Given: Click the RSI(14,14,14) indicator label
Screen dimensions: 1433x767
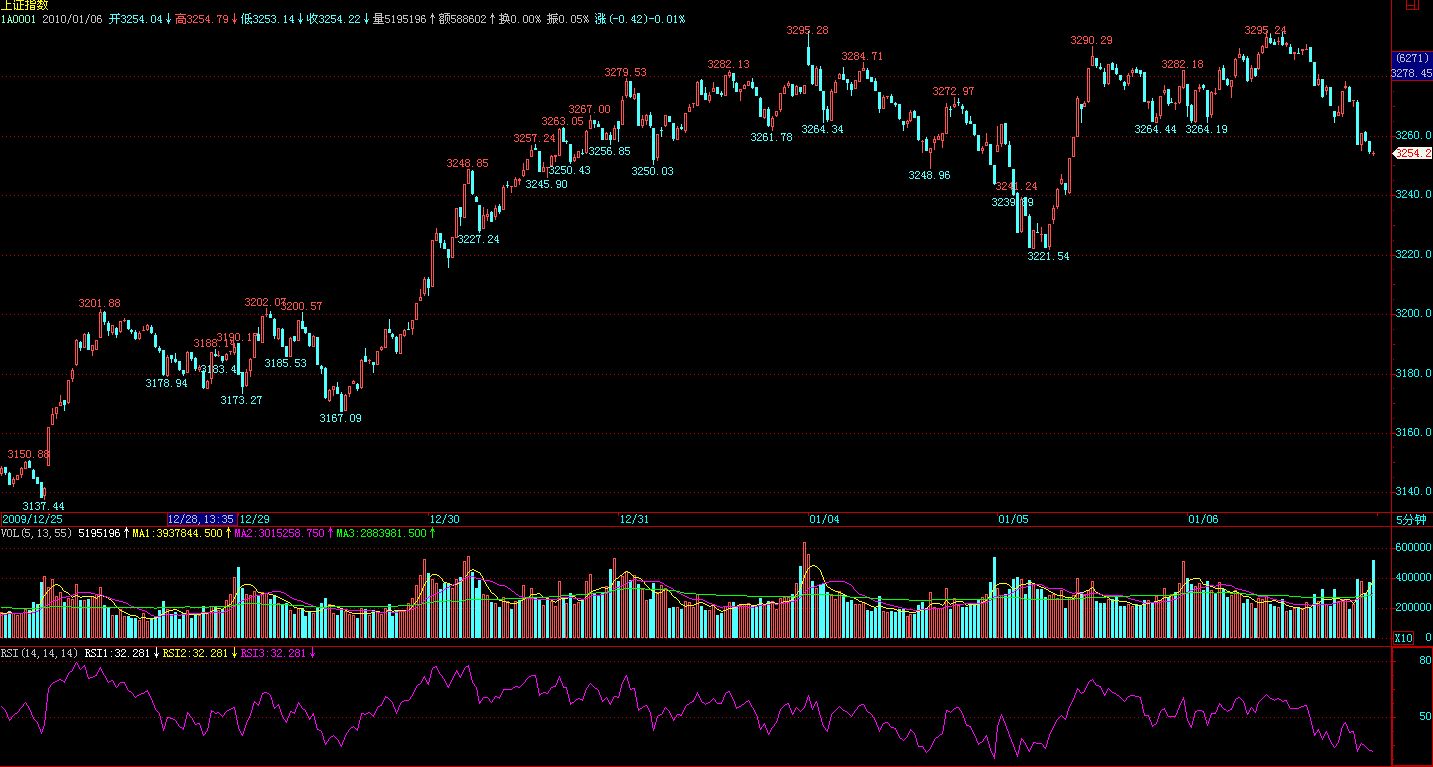Looking at the screenshot, I should click(40, 653).
